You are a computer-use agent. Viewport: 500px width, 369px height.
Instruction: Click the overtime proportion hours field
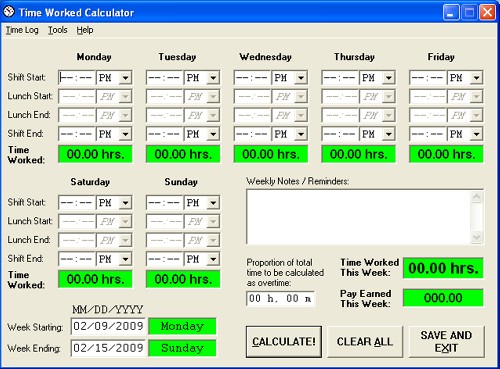coord(280,299)
